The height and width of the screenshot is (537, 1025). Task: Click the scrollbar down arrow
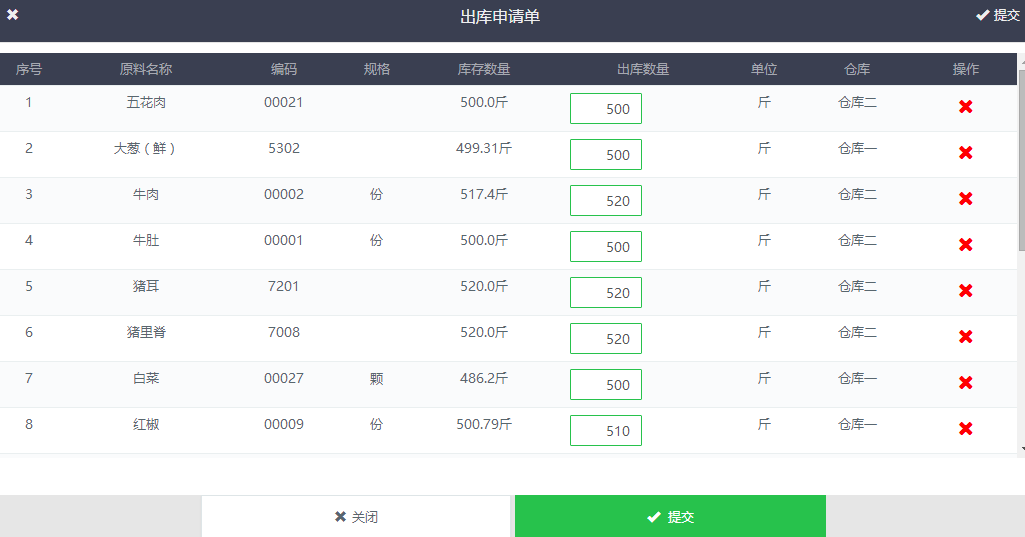(1020, 450)
